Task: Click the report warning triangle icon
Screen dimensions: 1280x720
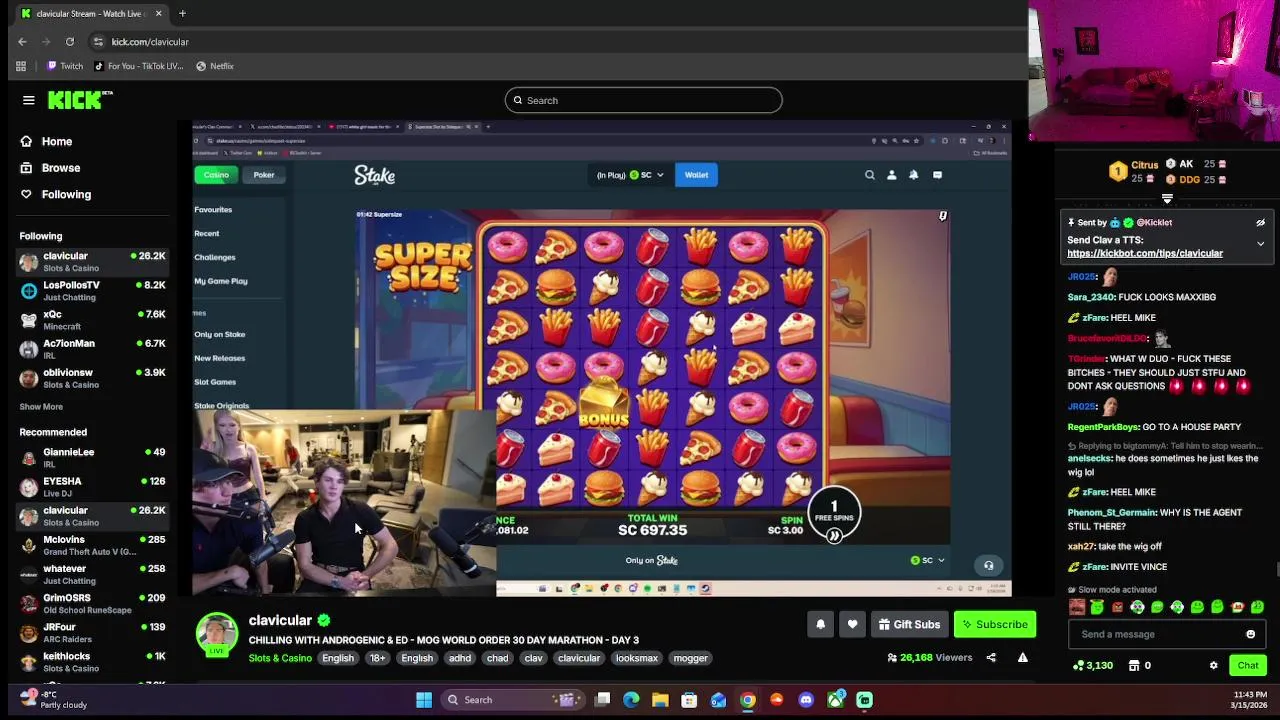Action: coord(1022,658)
